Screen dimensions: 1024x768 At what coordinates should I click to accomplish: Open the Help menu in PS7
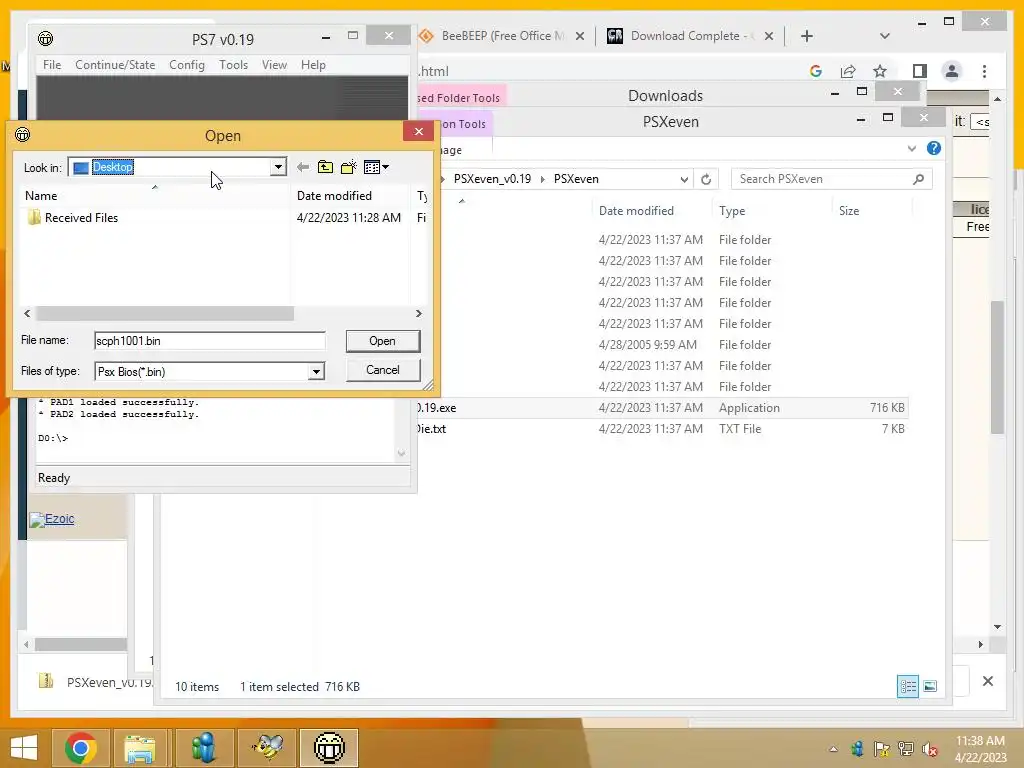(x=313, y=65)
